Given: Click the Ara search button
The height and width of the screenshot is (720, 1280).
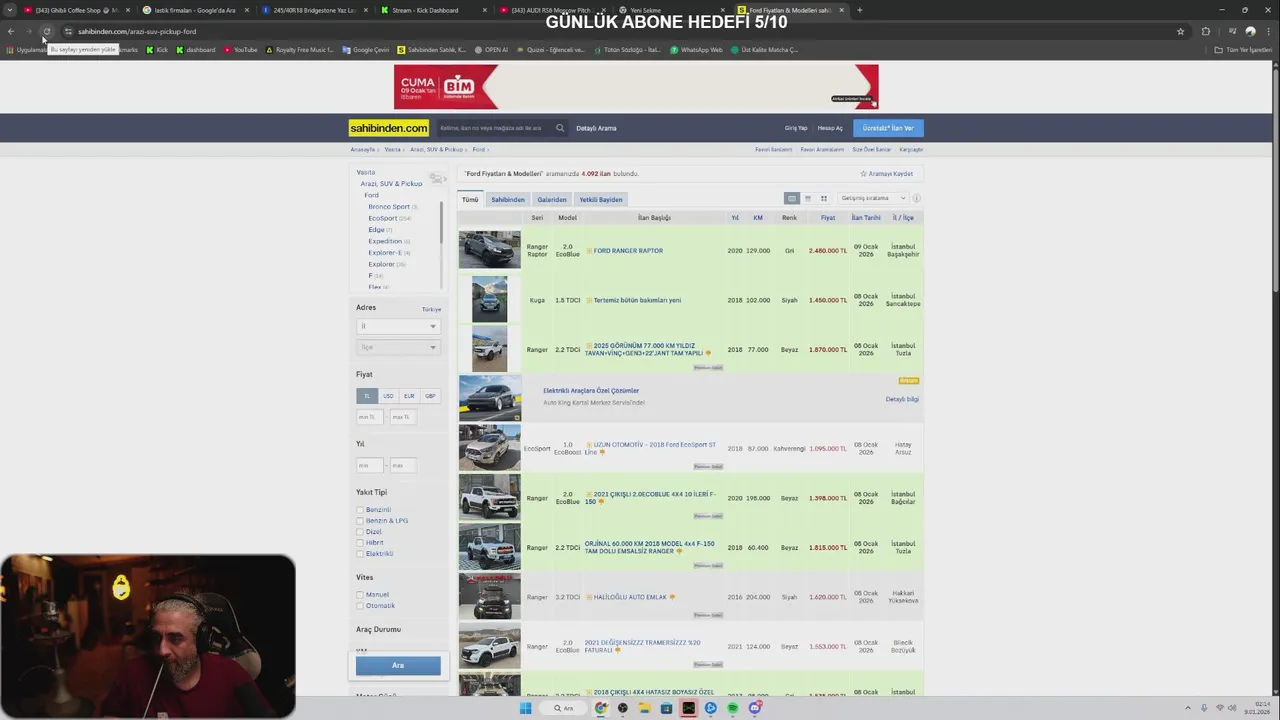Looking at the screenshot, I should click(398, 665).
